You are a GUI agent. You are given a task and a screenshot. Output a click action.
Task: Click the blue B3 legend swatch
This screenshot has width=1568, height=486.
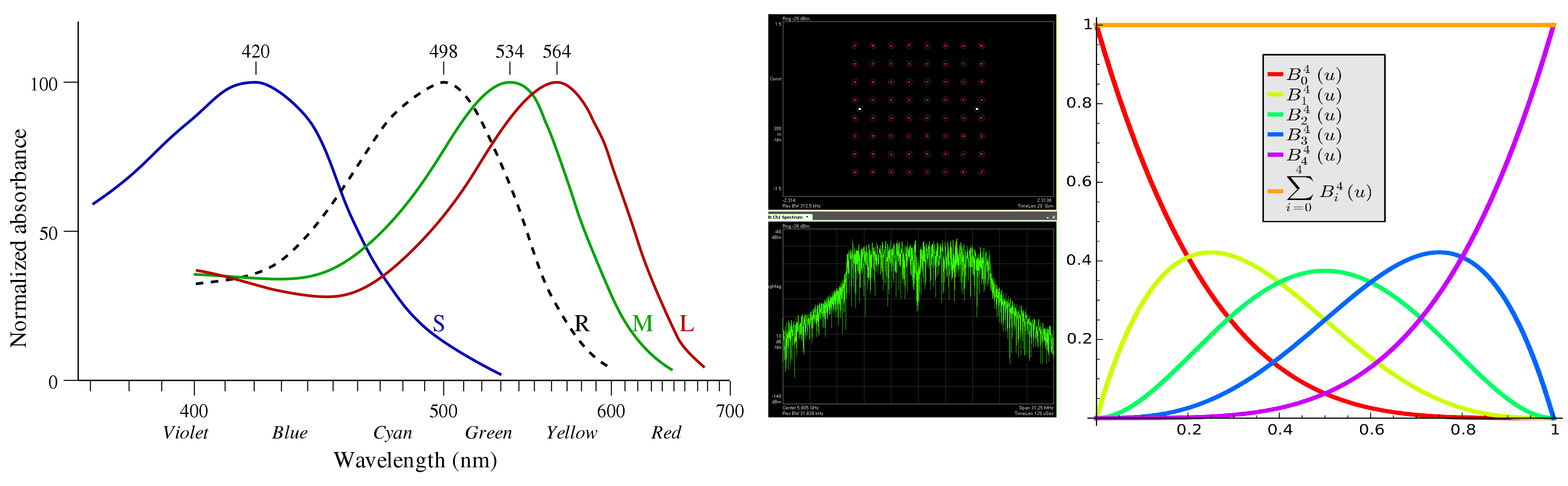(x=1275, y=135)
